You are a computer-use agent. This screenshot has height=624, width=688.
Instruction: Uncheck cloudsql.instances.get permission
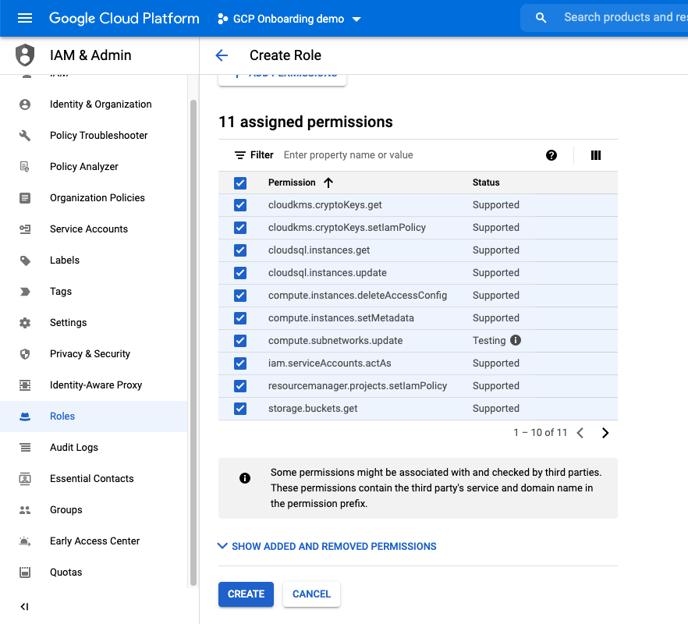click(240, 250)
